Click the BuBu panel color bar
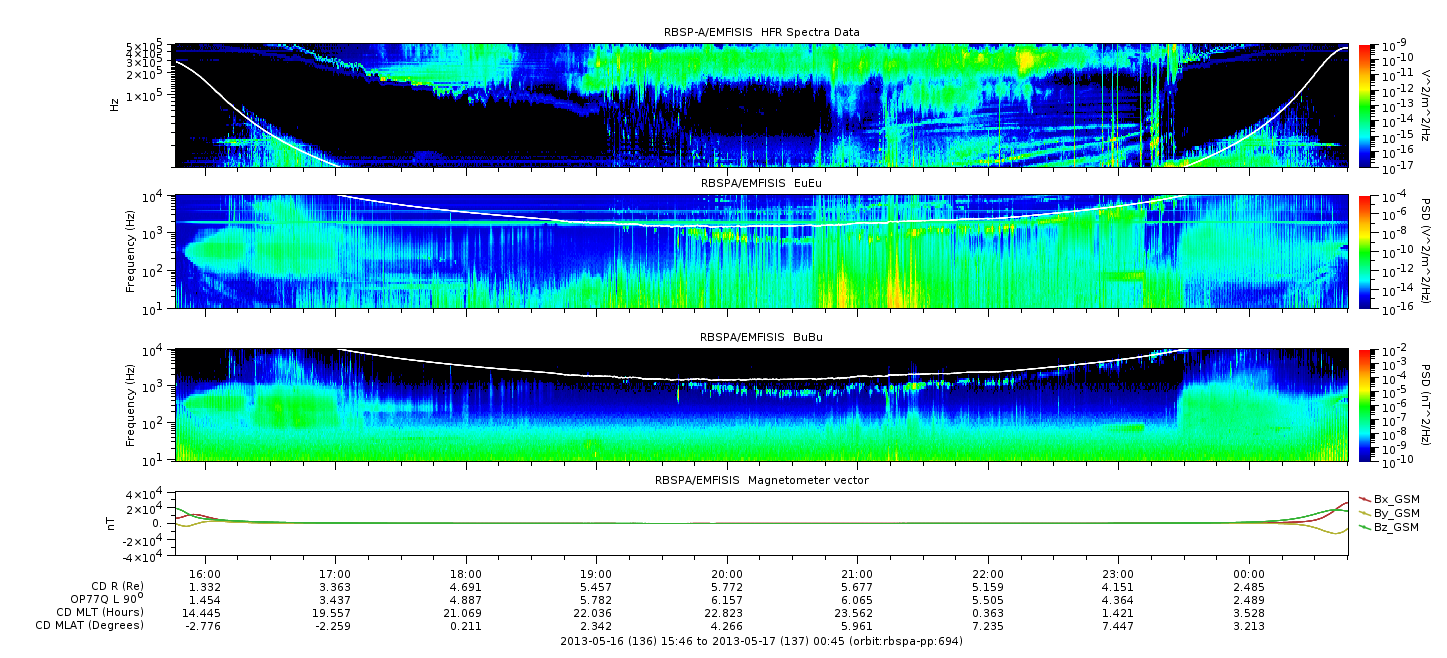The height and width of the screenshot is (658, 1447). point(1364,404)
